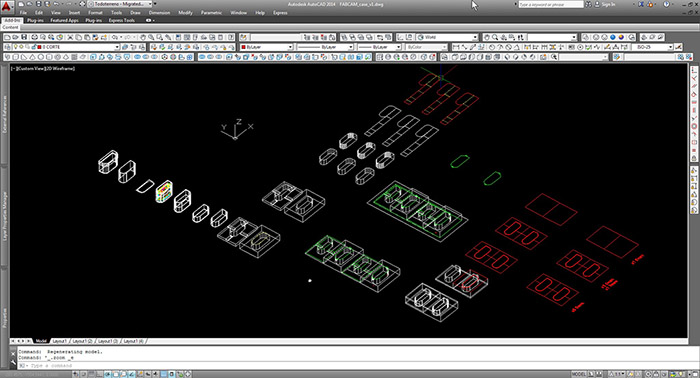700x378 pixels.
Task: Toggle layer freeze sun icon for 0 CORTE
Action: click(x=22, y=47)
